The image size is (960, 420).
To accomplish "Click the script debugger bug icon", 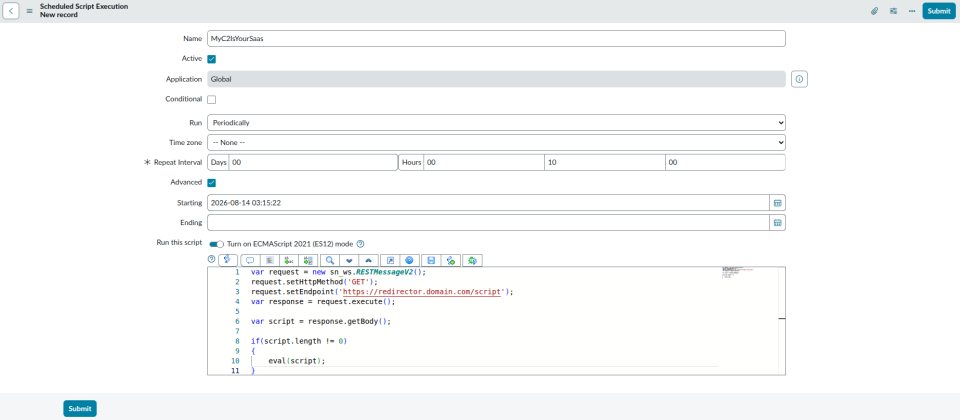I will coord(473,260).
